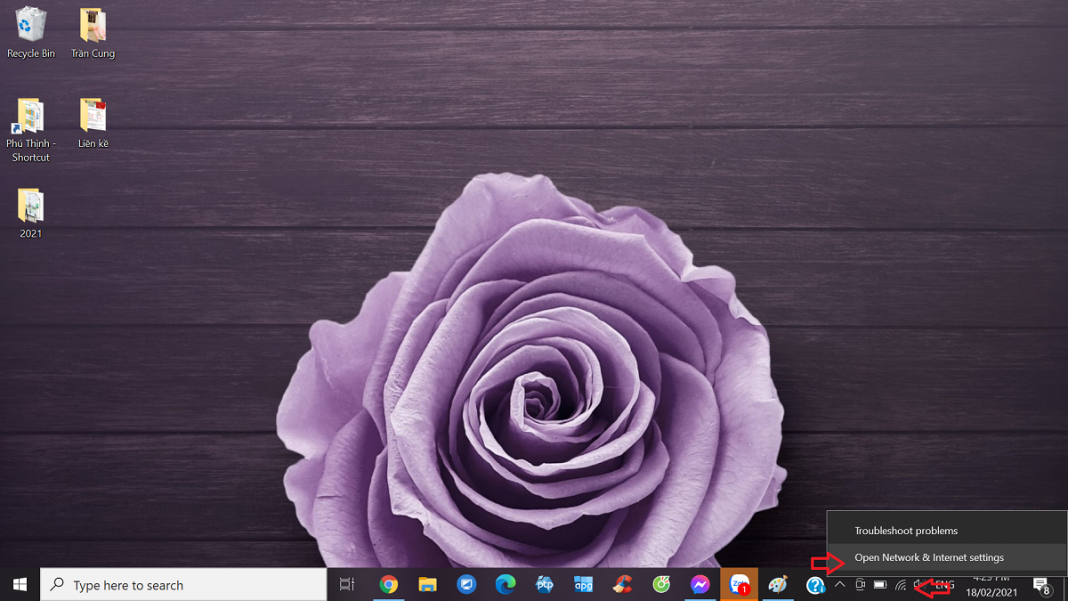Click the battery status tray icon
This screenshot has height=601, width=1068.
tap(880, 585)
